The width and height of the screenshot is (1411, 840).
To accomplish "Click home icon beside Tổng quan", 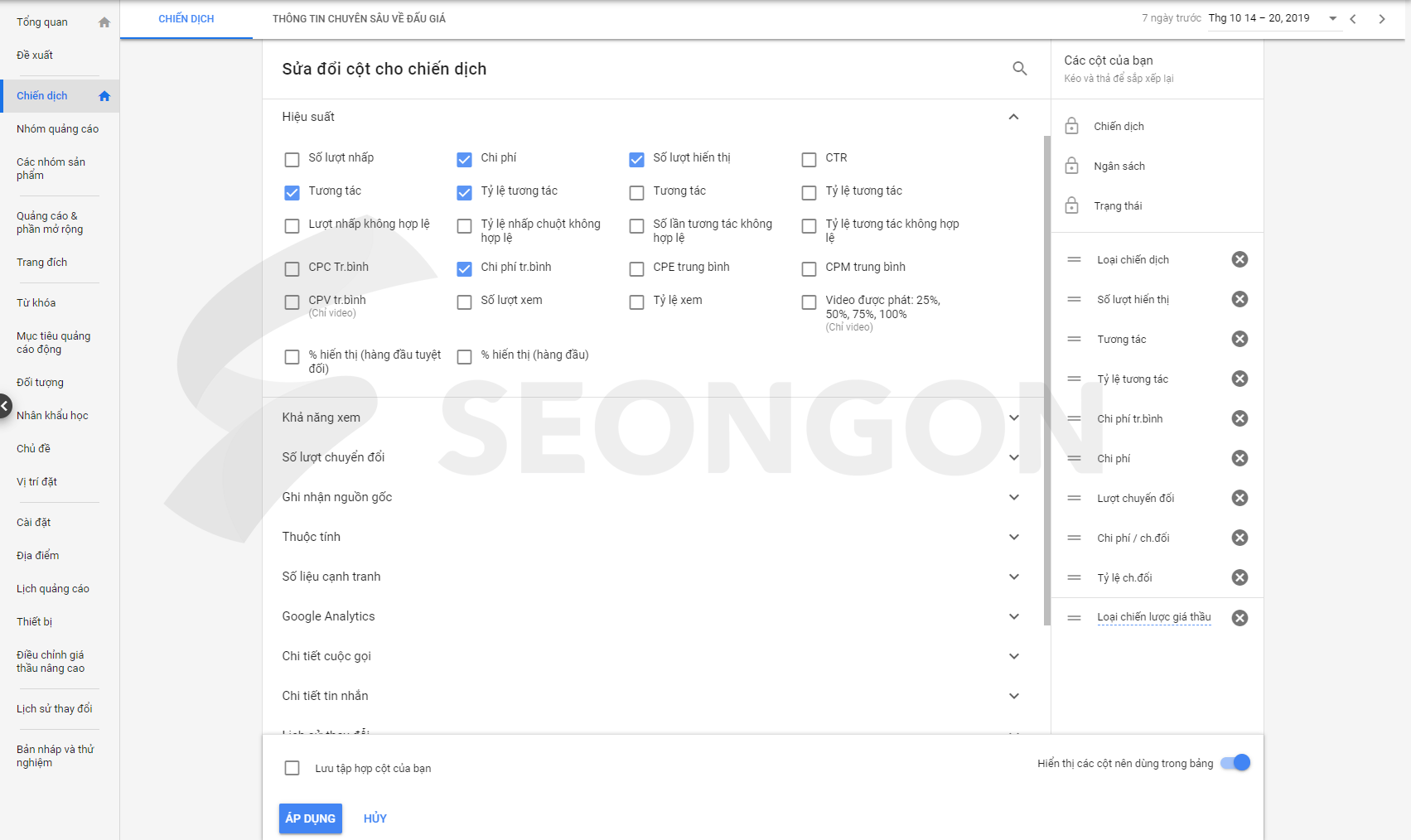I will pyautogui.click(x=104, y=22).
